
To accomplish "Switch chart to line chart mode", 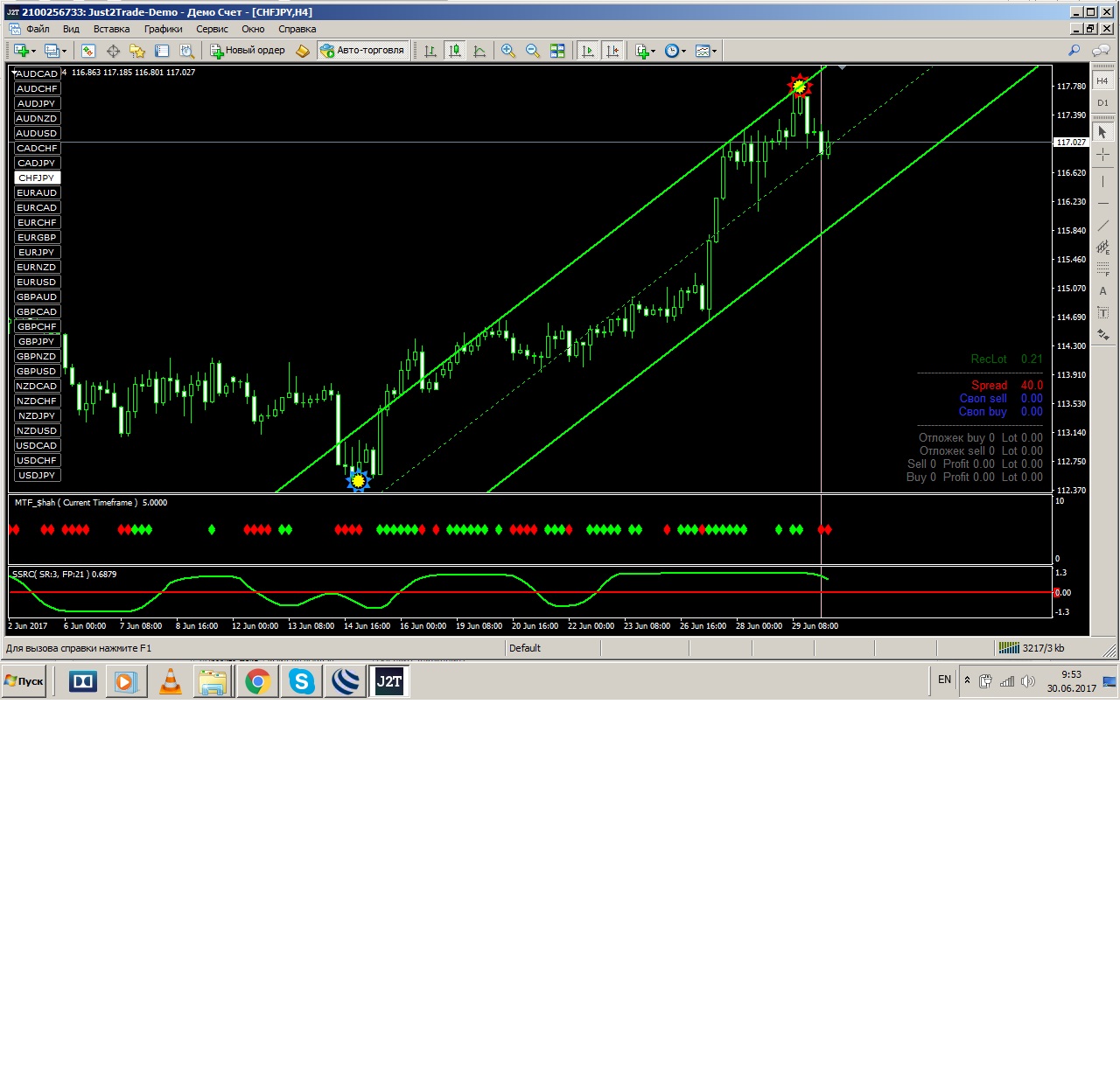I will pyautogui.click(x=479, y=51).
